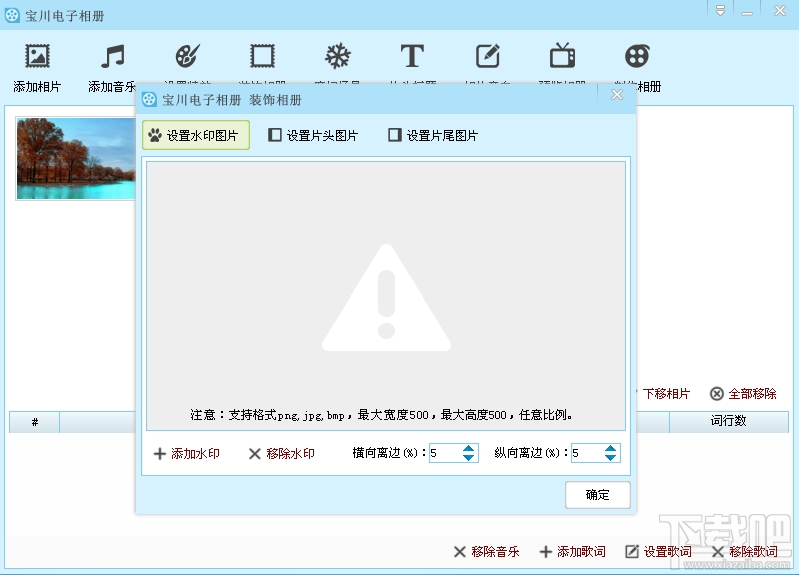This screenshot has width=799, height=575.
Task: Switch to 设置片头图片 tab
Action: point(313,135)
